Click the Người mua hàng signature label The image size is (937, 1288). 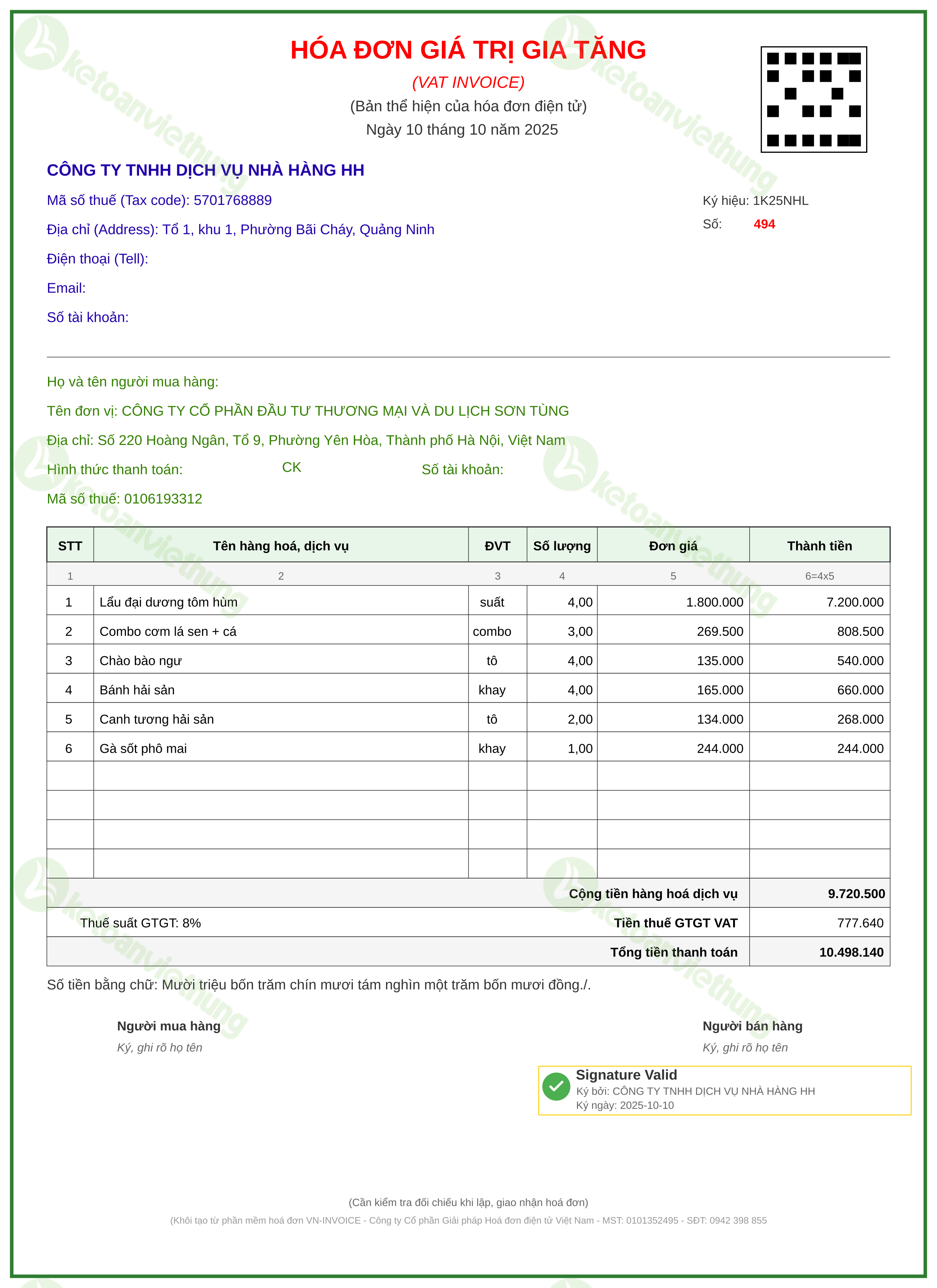tap(169, 1026)
